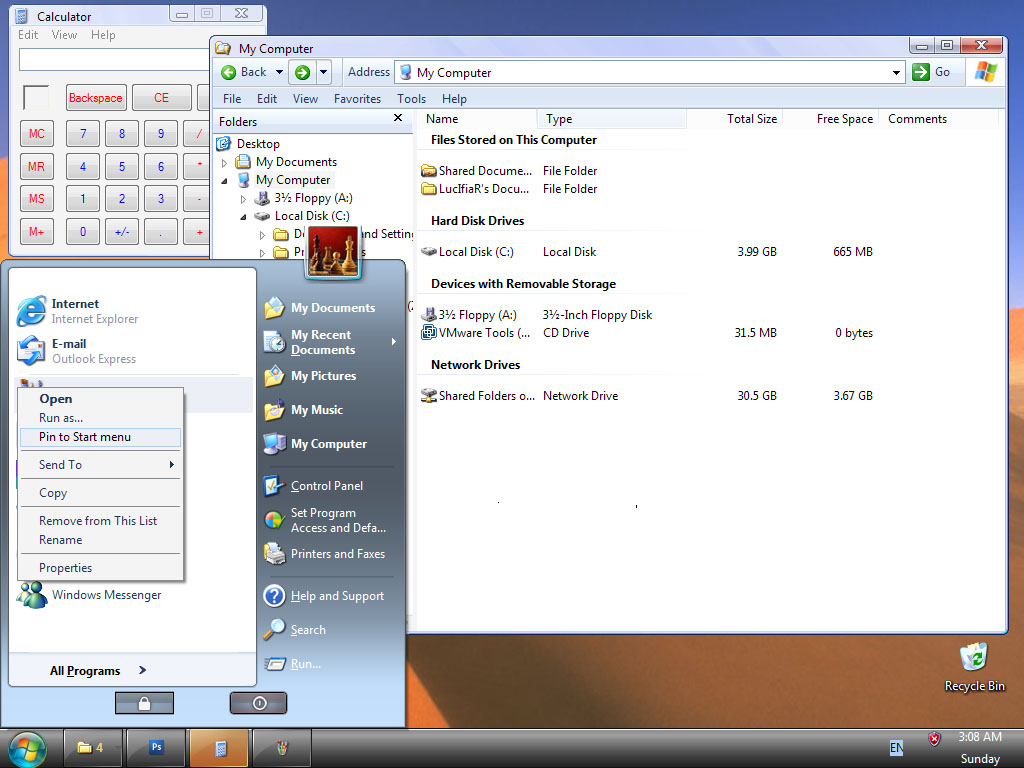Click the Help and Support icon
Image resolution: width=1024 pixels, height=768 pixels.
click(x=274, y=596)
